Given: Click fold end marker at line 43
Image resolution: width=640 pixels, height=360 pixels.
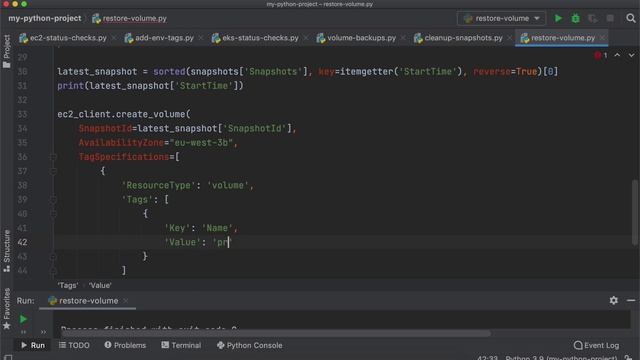Looking at the screenshot, I should 53,256.
